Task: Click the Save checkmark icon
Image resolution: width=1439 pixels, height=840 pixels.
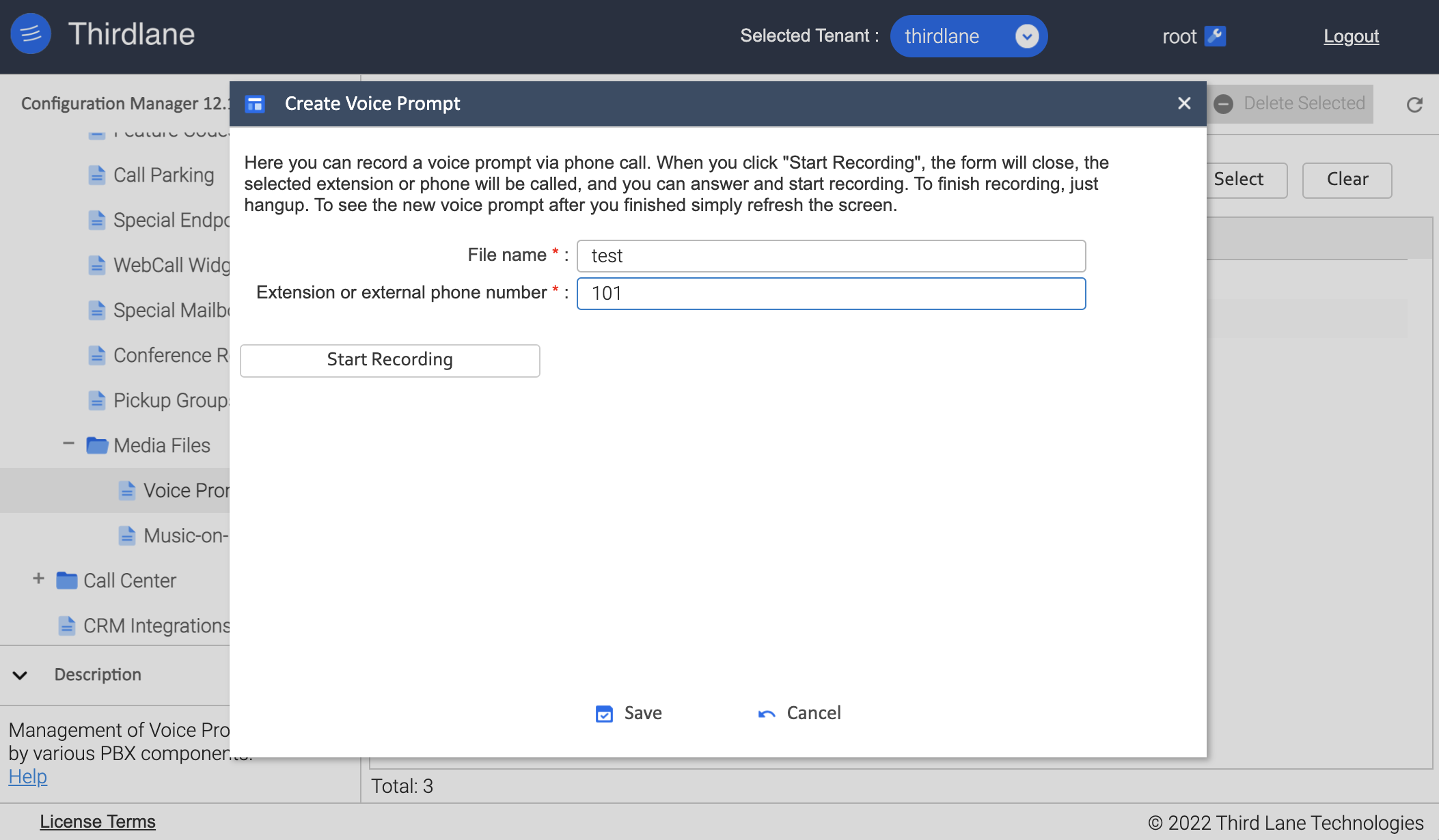Action: coord(604,714)
